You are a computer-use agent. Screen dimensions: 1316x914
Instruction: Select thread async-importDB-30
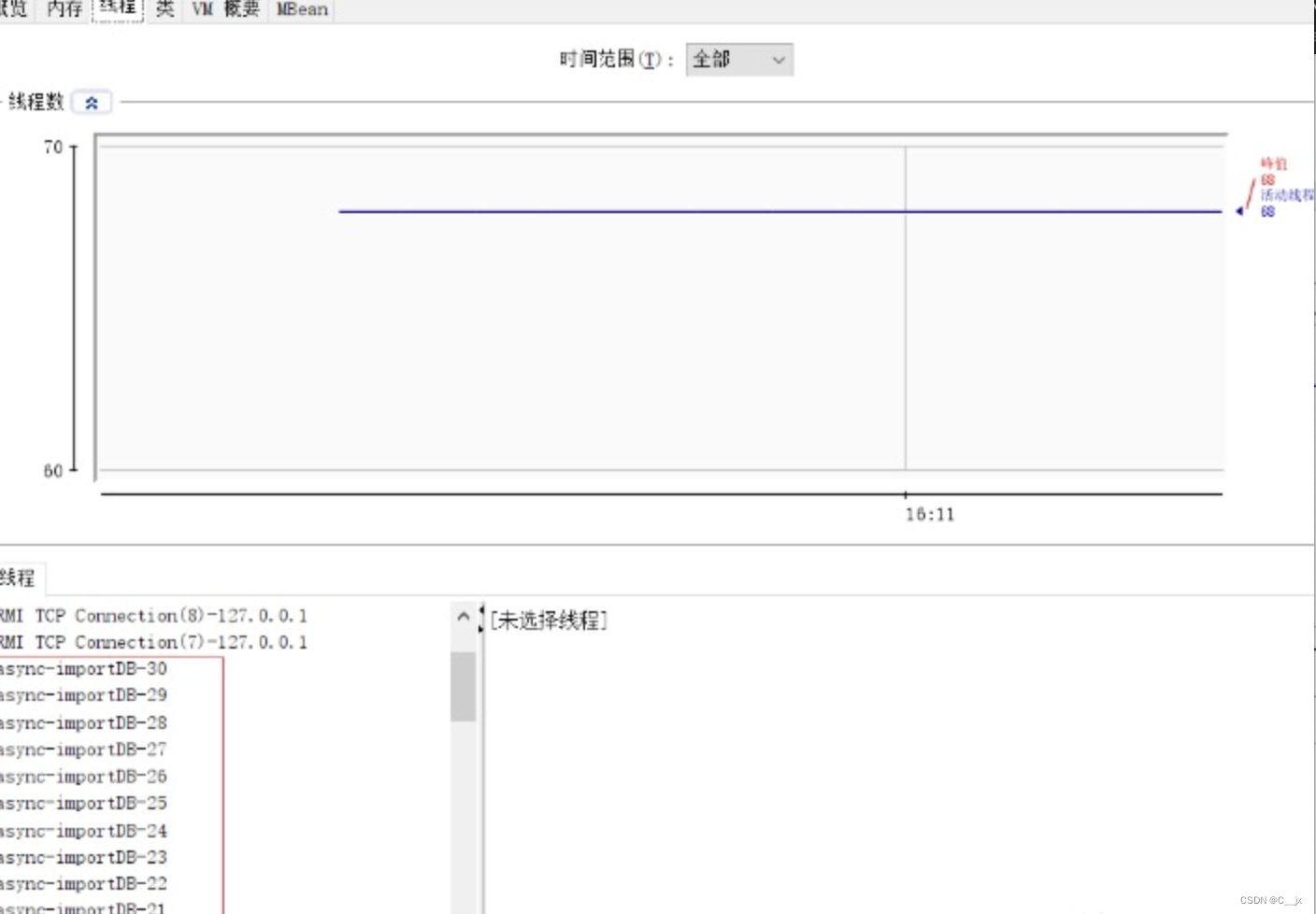83,669
